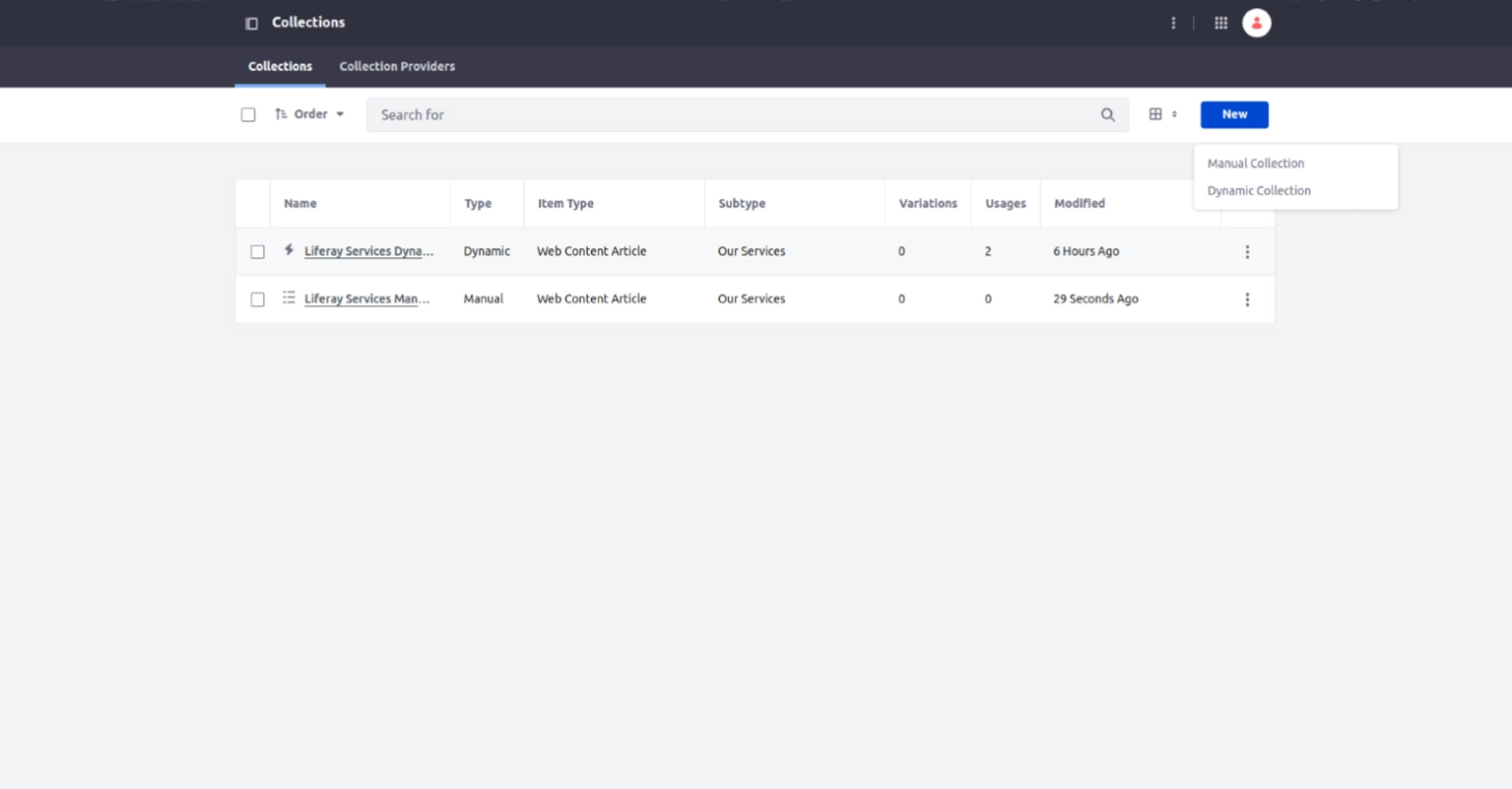Click the 6 Hours Ago cell
This screenshot has height=789, width=1512.
pos(1085,251)
